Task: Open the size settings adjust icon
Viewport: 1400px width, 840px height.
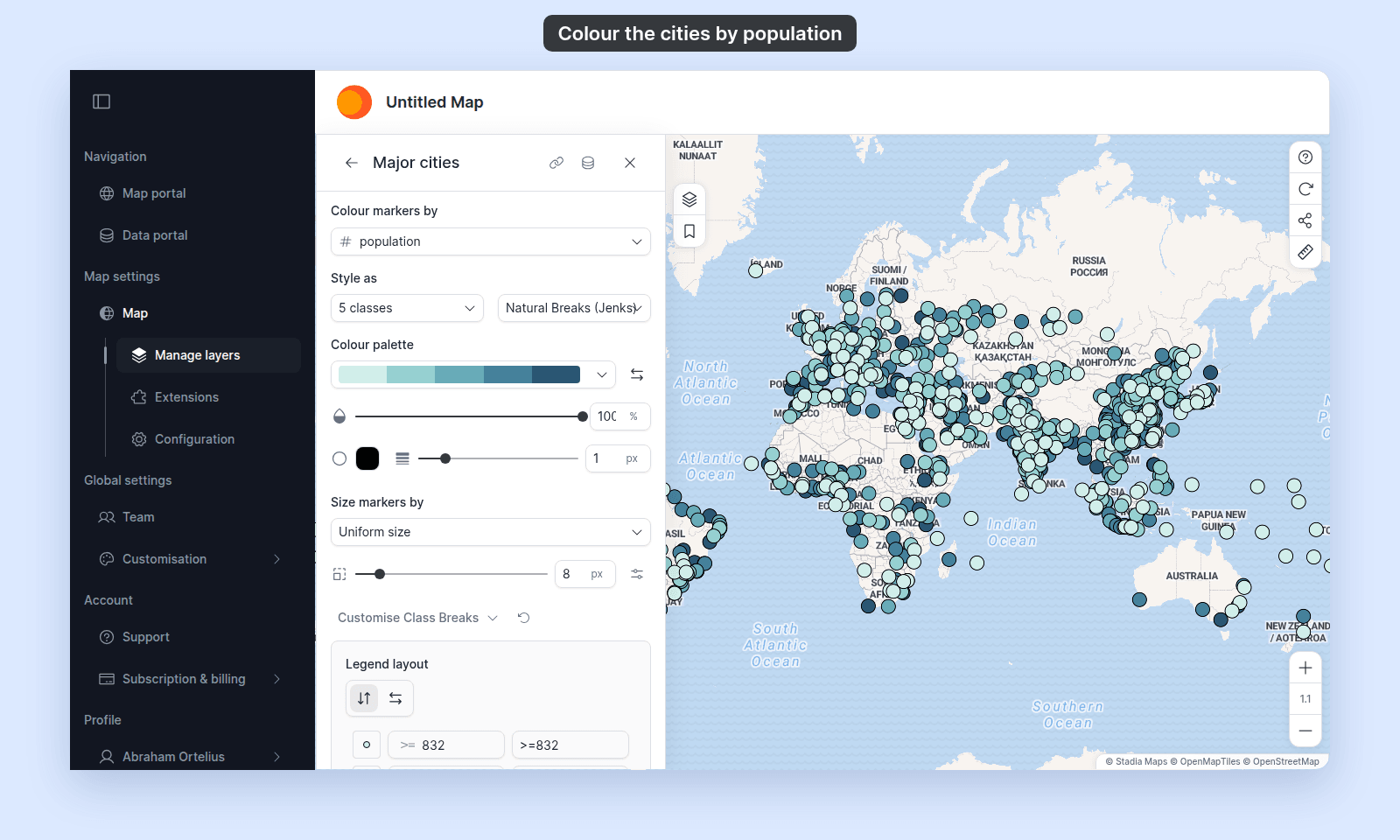Action: 637,574
